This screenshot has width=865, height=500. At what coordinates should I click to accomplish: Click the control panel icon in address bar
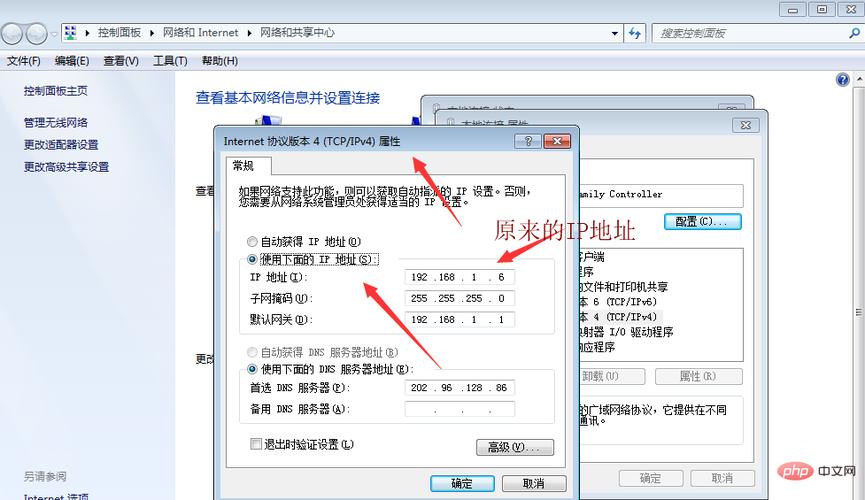pyautogui.click(x=71, y=33)
